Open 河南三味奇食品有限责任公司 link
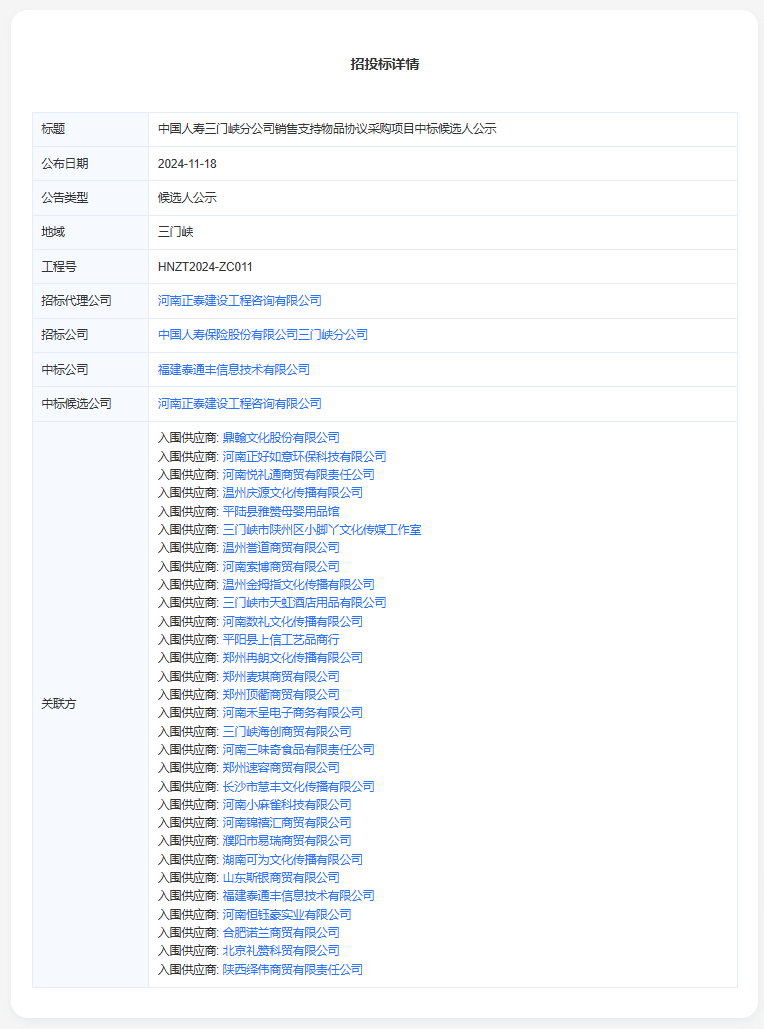The image size is (764, 1029). pyautogui.click(x=298, y=750)
